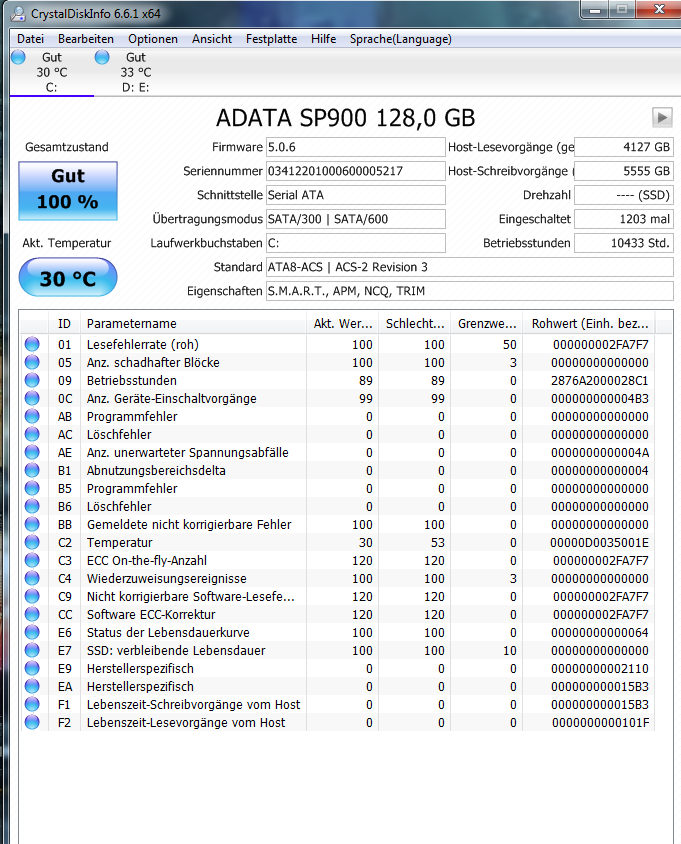This screenshot has height=844, width=681.
Task: Click status orb for Anz. schadhafter Blöcke row
Action: (32, 362)
